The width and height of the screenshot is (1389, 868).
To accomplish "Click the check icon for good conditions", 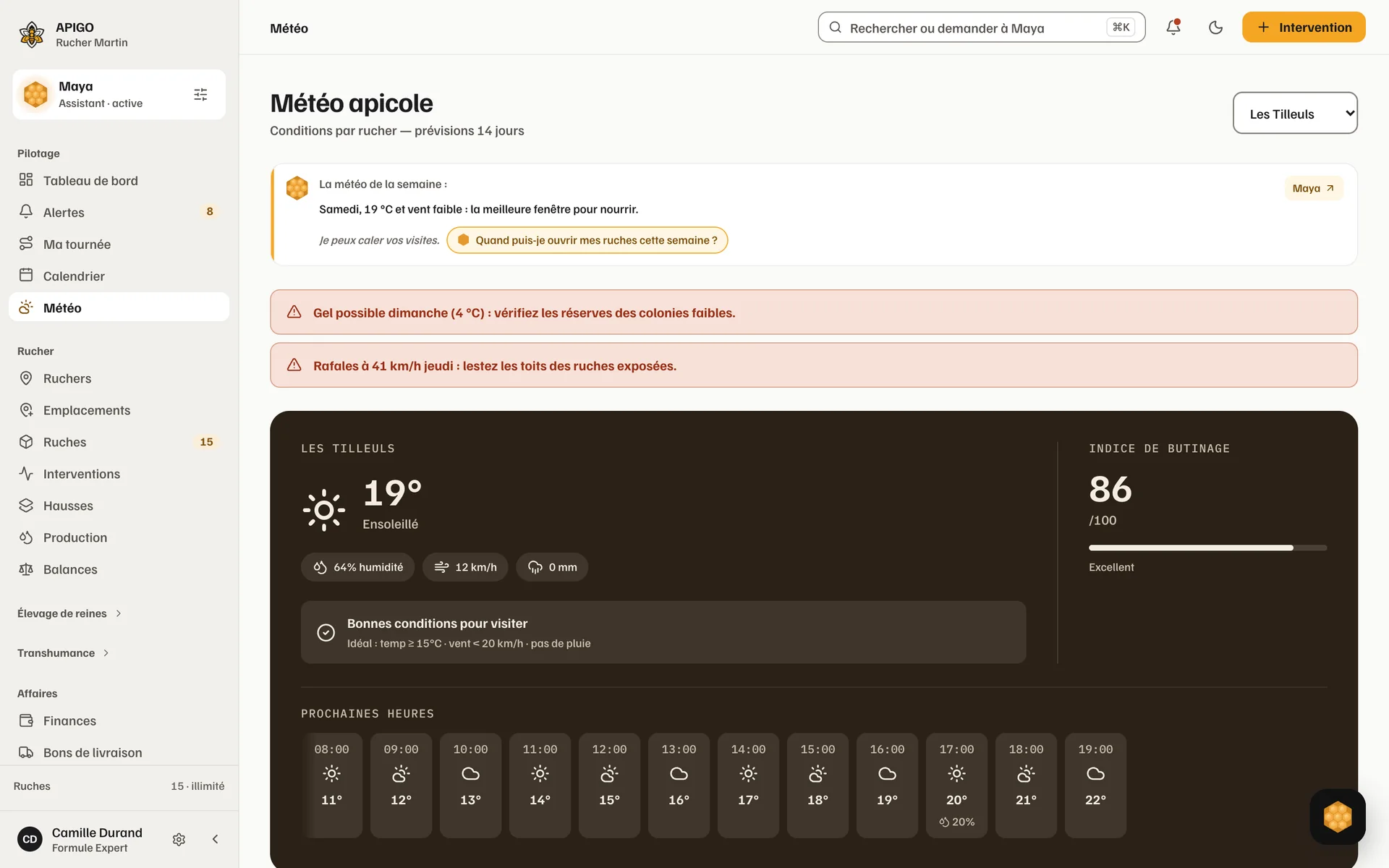I will (x=326, y=632).
